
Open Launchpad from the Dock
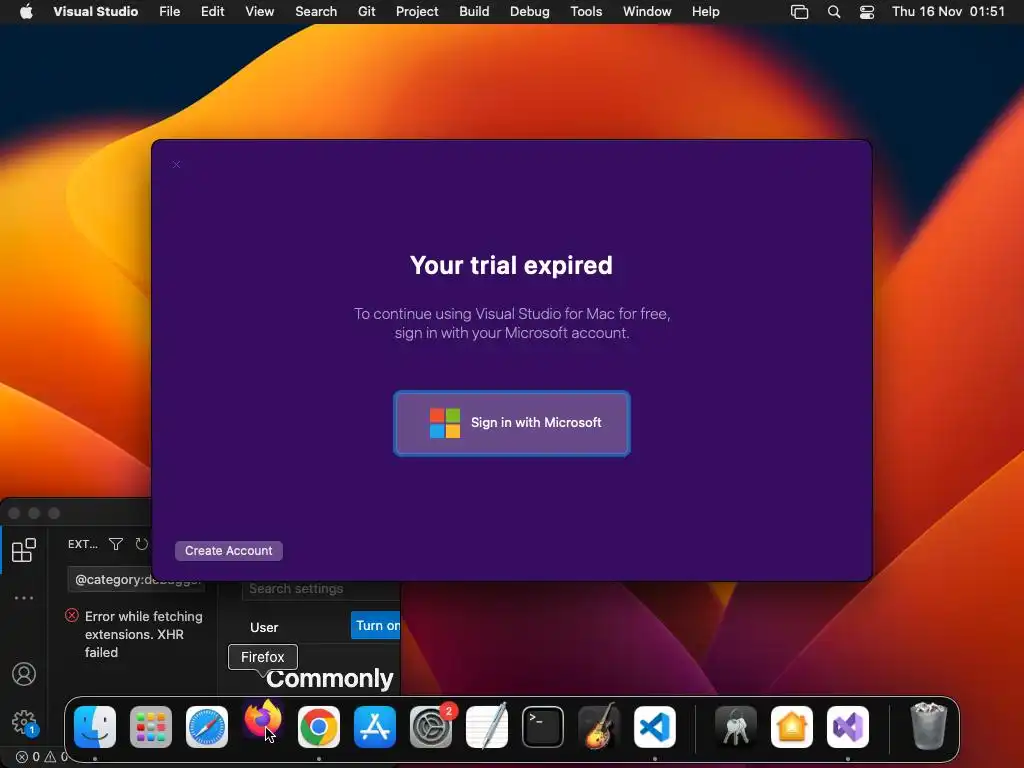tap(151, 727)
